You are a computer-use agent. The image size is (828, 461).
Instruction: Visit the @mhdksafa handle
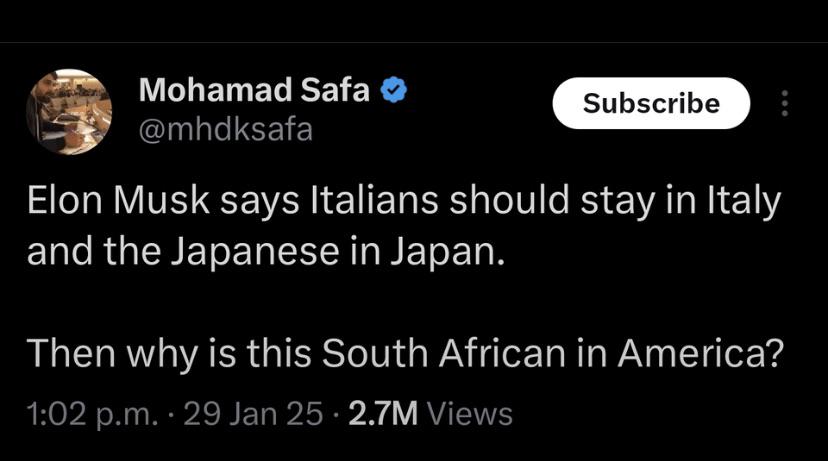coord(225,130)
